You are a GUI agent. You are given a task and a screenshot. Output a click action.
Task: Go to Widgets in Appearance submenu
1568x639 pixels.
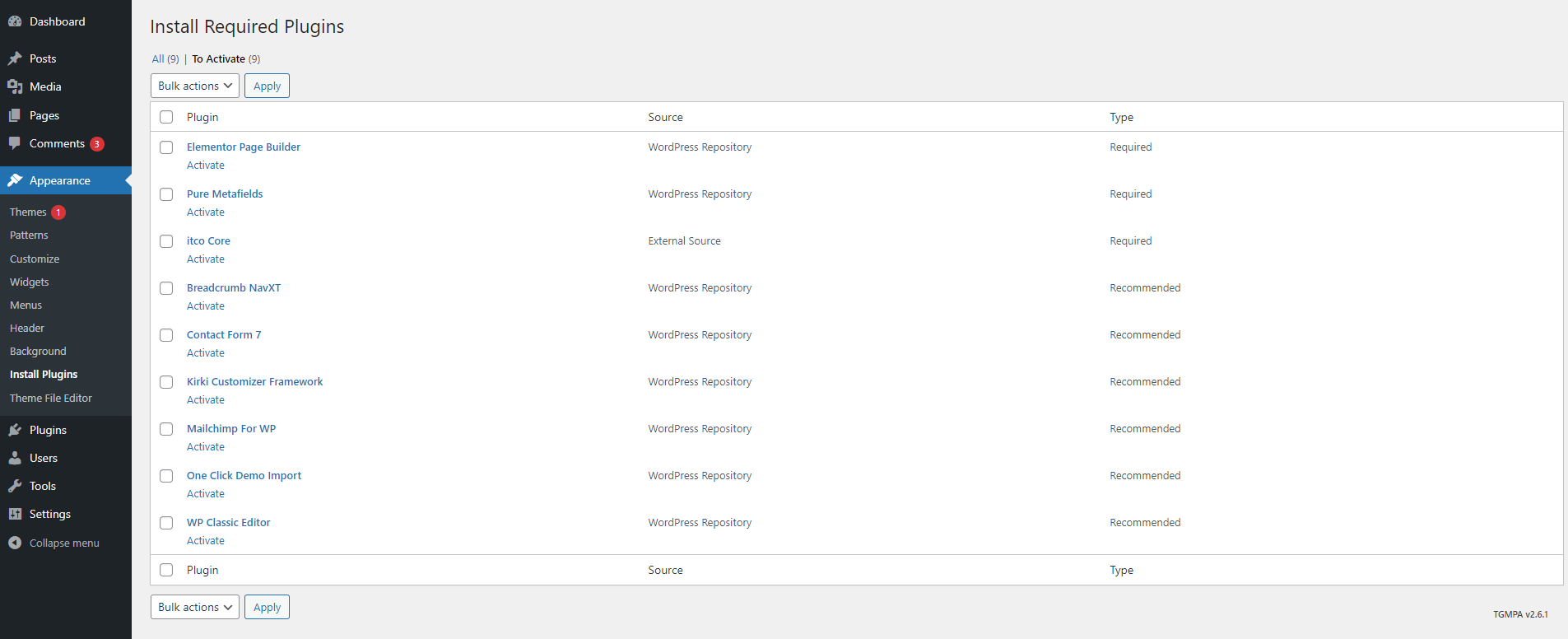(30, 282)
